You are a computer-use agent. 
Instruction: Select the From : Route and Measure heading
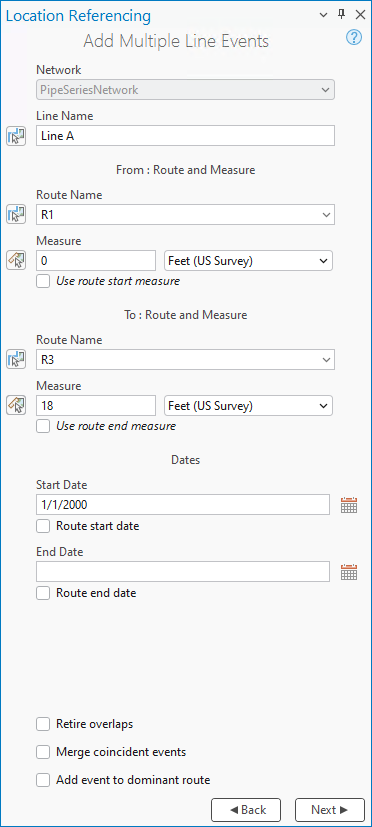pyautogui.click(x=186, y=170)
